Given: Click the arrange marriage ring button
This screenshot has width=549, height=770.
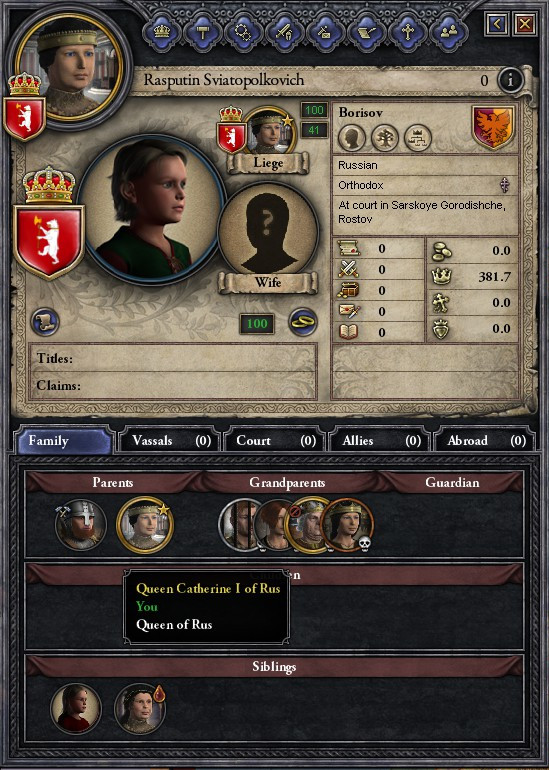Looking at the screenshot, I should click(302, 322).
